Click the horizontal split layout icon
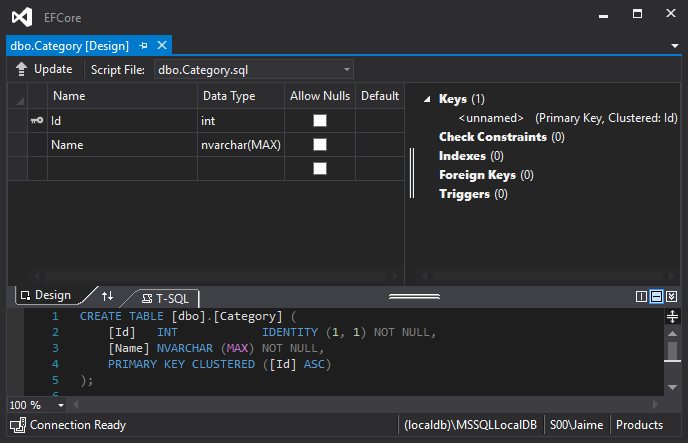This screenshot has height=443, width=688. click(x=657, y=297)
